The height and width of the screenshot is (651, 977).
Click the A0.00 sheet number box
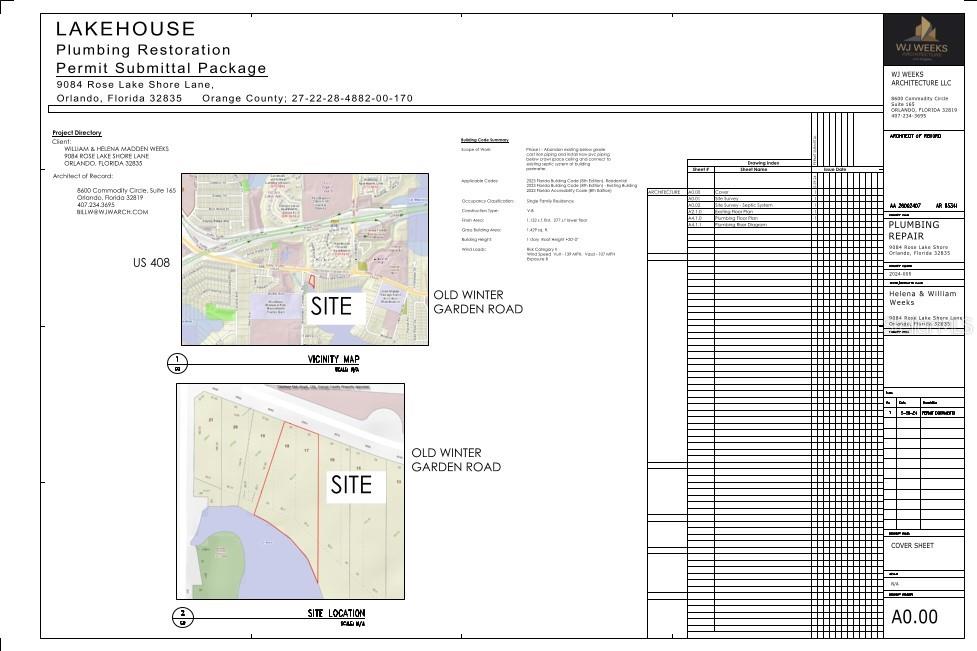coord(915,617)
